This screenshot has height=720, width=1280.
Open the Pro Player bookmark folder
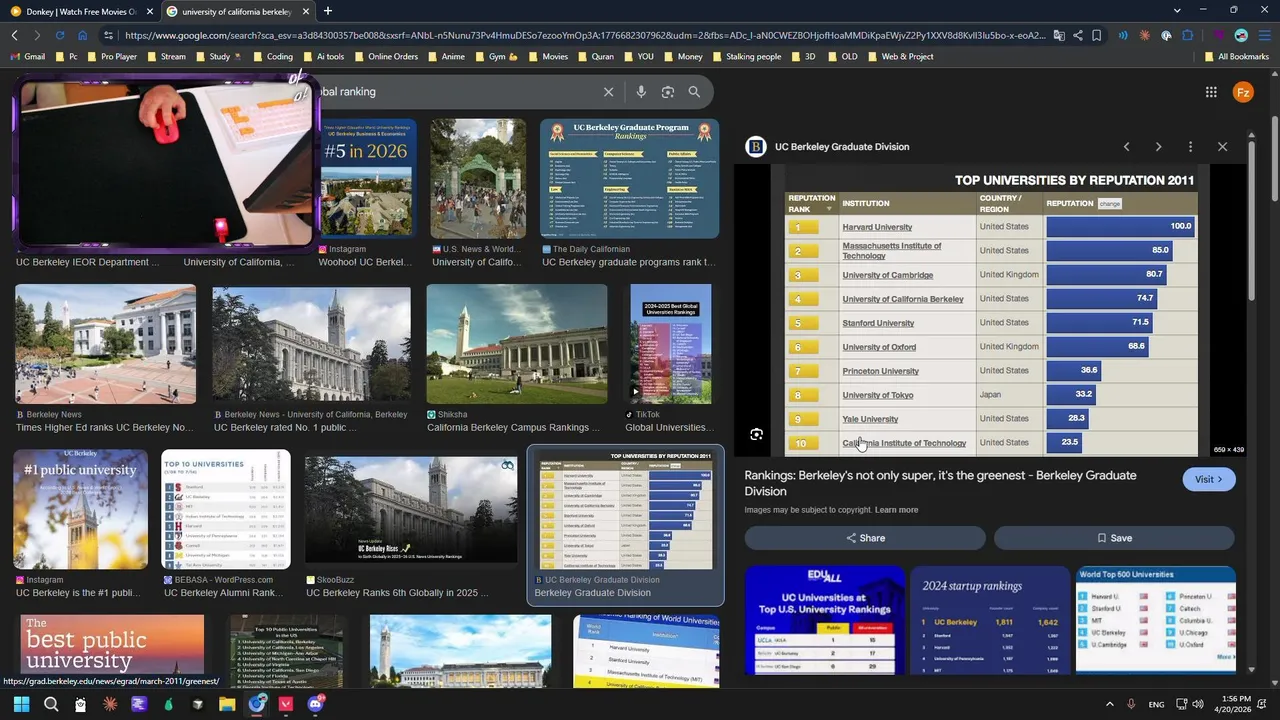[111, 57]
